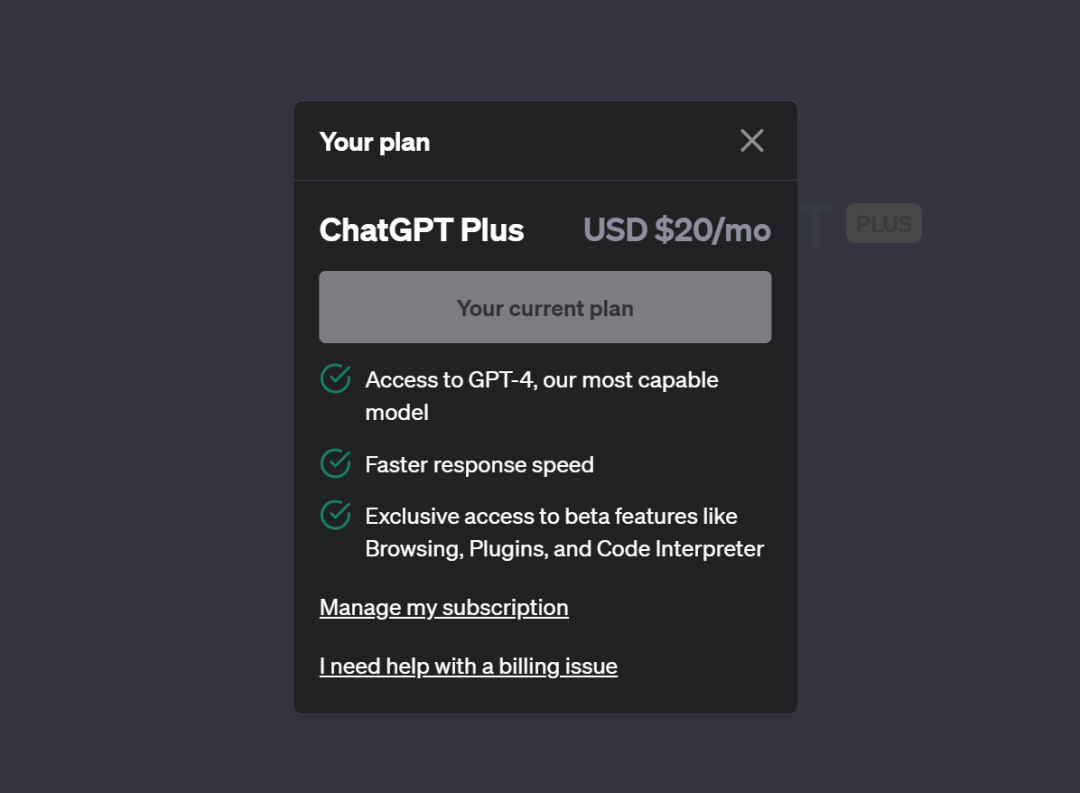The width and height of the screenshot is (1080, 793).
Task: Click the Faster response speed text
Action: pyautogui.click(x=479, y=465)
